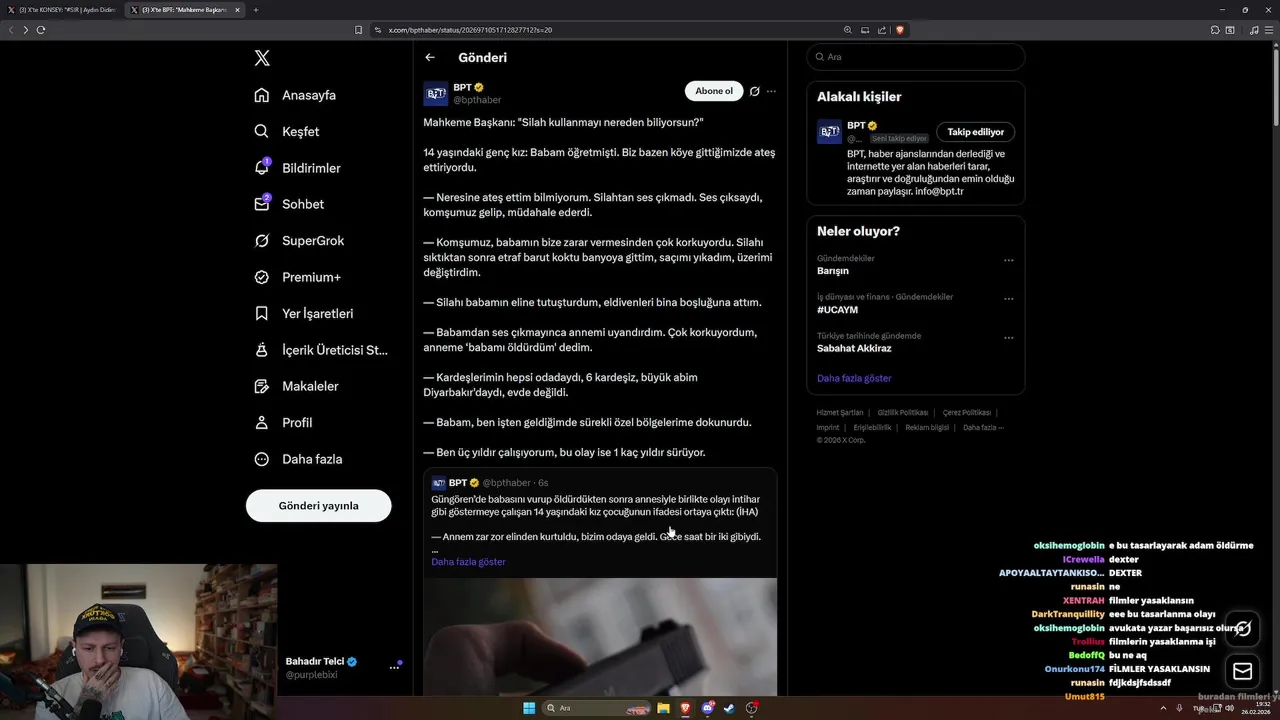Go back with the Gönderi arrow
The image size is (1280, 720).
tap(430, 57)
